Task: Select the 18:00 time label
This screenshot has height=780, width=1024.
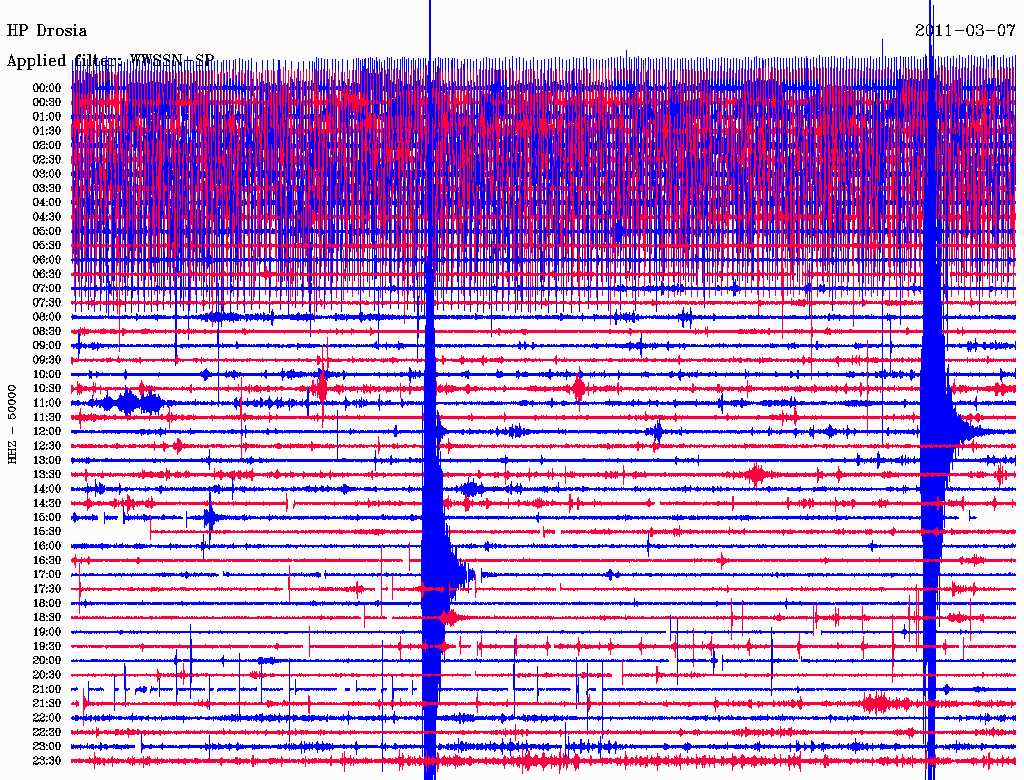Action: coord(47,603)
